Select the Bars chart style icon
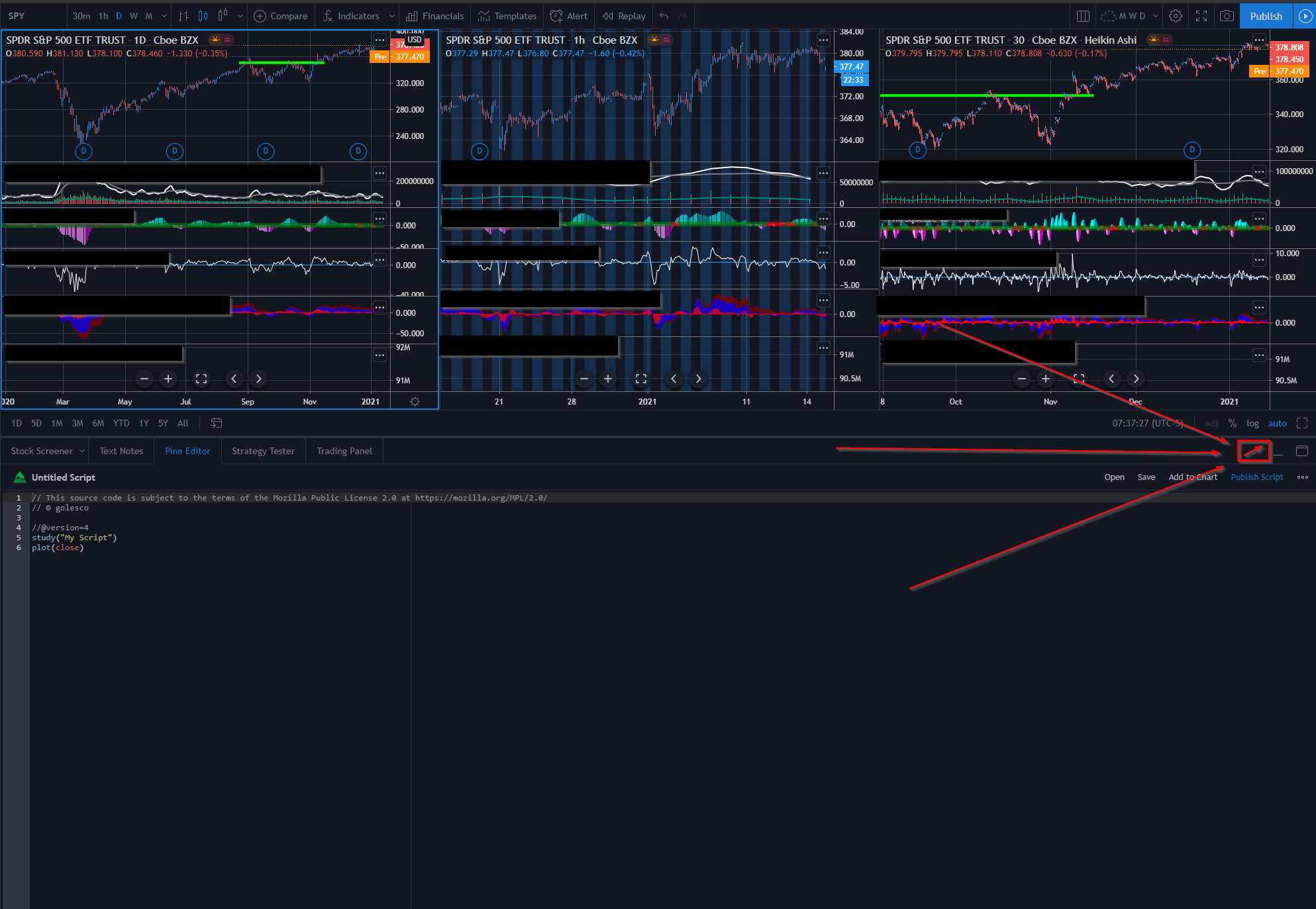This screenshot has height=909, width=1316. 183,16
